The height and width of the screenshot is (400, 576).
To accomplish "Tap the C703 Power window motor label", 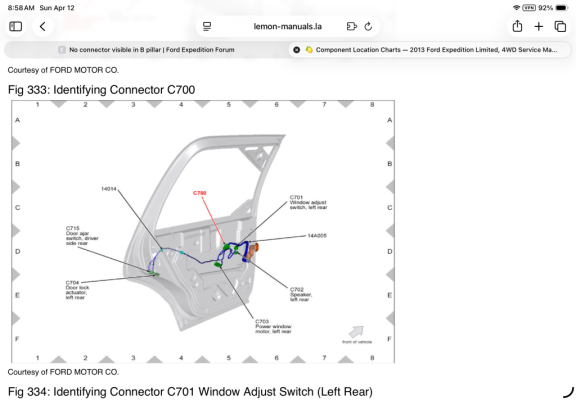I will pyautogui.click(x=273, y=326).
